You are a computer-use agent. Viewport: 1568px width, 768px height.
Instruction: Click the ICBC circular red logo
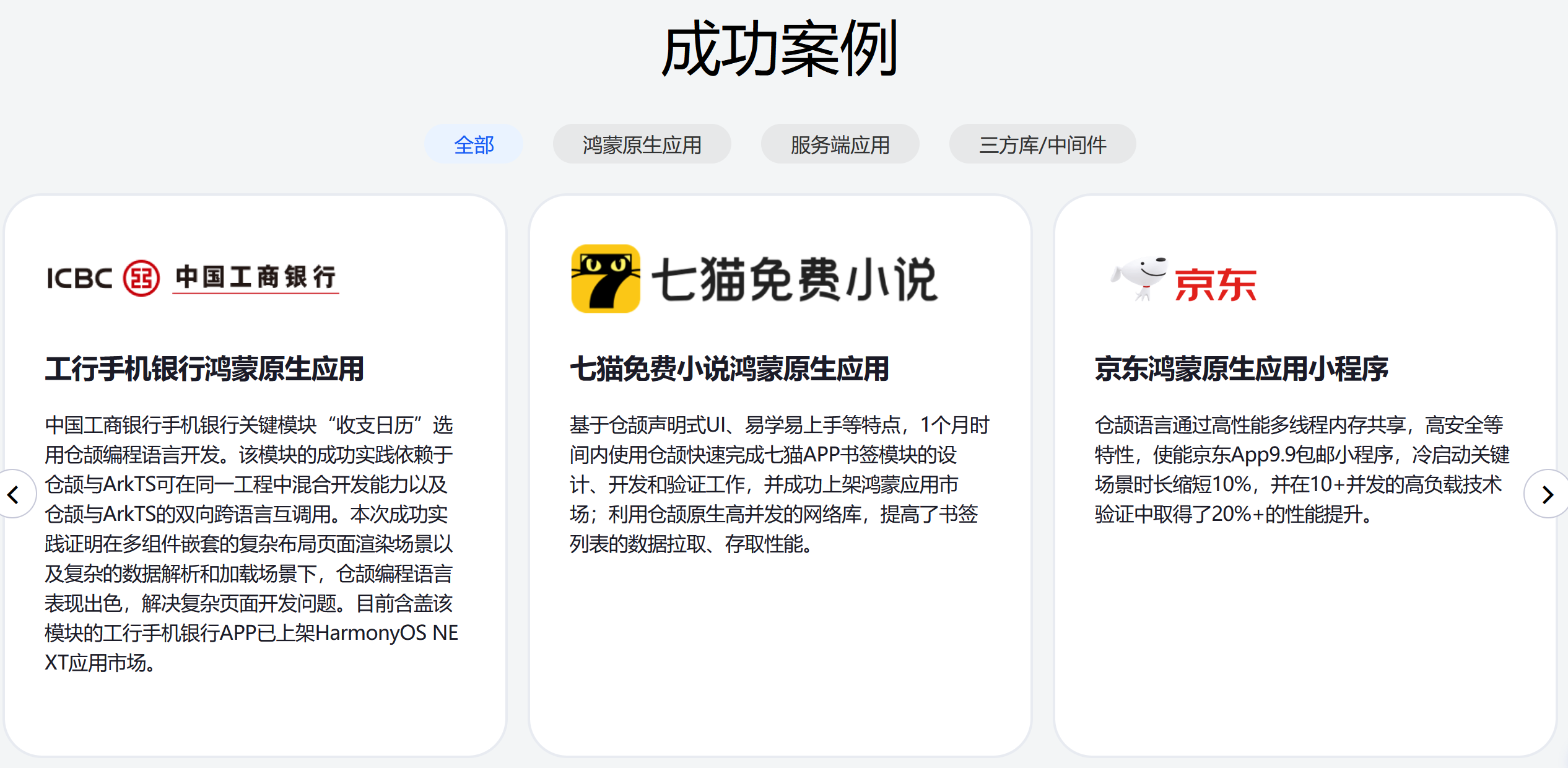tap(141, 278)
